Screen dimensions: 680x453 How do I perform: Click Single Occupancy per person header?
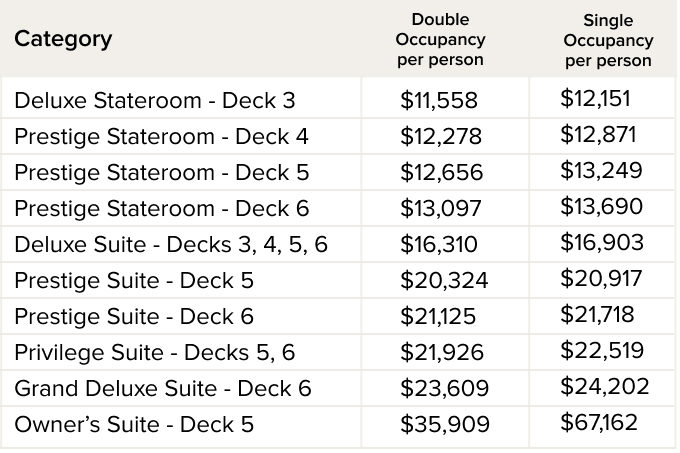tap(608, 41)
